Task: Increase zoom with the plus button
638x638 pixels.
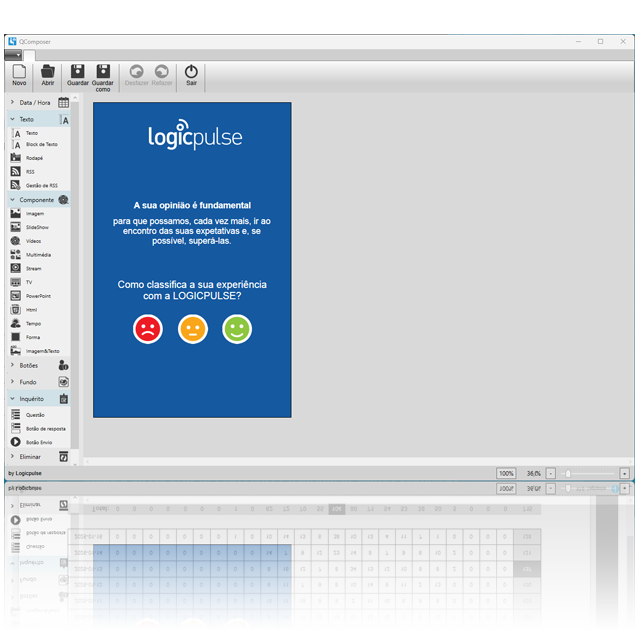Action: [x=625, y=474]
